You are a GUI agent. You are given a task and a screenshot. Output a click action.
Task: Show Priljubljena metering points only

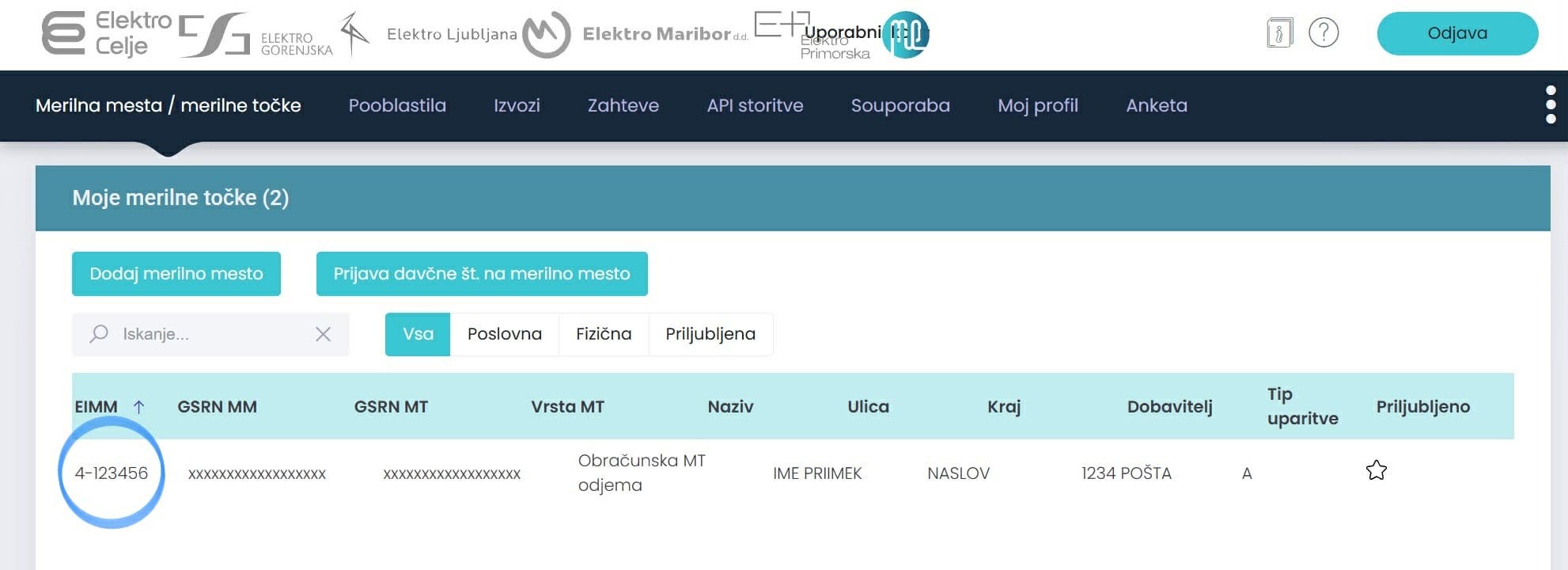click(x=710, y=334)
